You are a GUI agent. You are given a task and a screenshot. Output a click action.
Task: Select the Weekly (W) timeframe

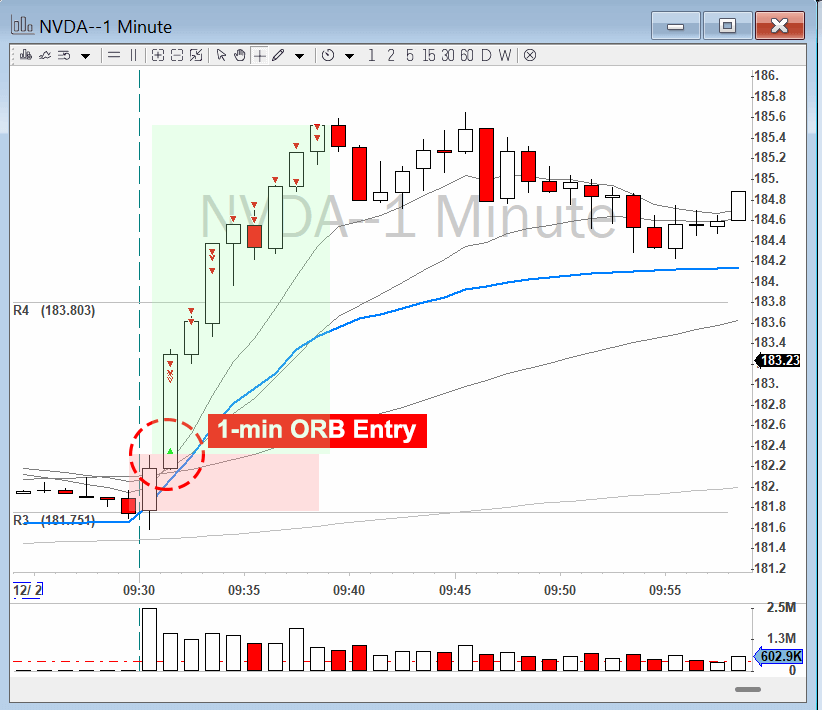click(505, 55)
